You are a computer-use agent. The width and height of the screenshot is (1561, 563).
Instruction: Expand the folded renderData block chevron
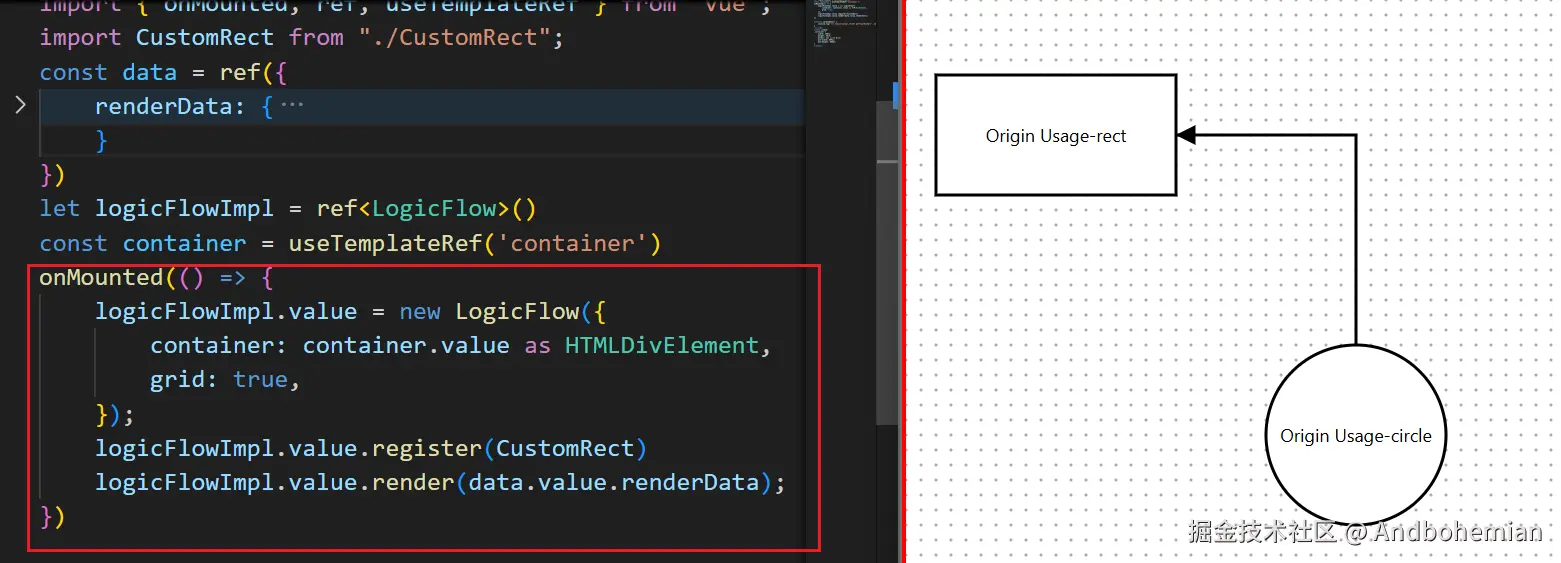pos(20,105)
